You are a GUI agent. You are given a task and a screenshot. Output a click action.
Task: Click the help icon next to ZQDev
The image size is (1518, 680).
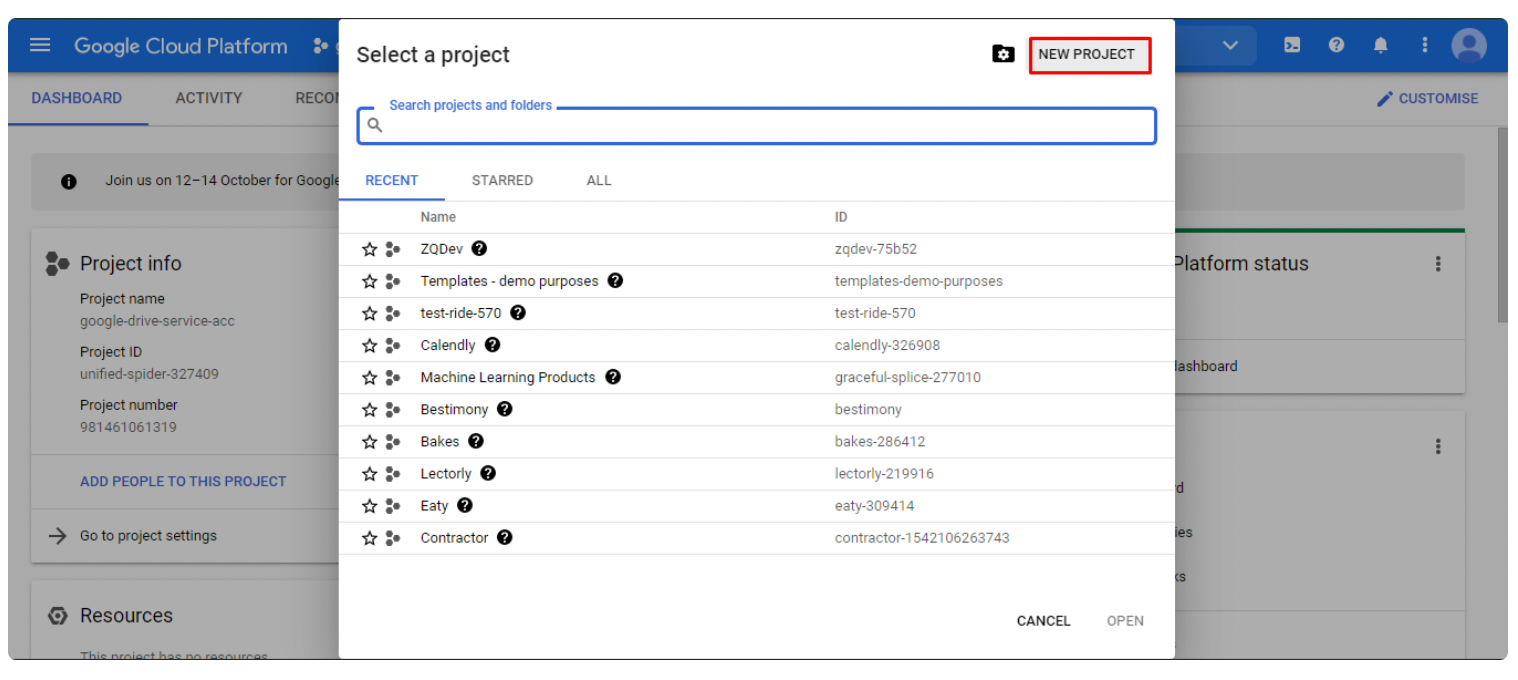point(480,248)
